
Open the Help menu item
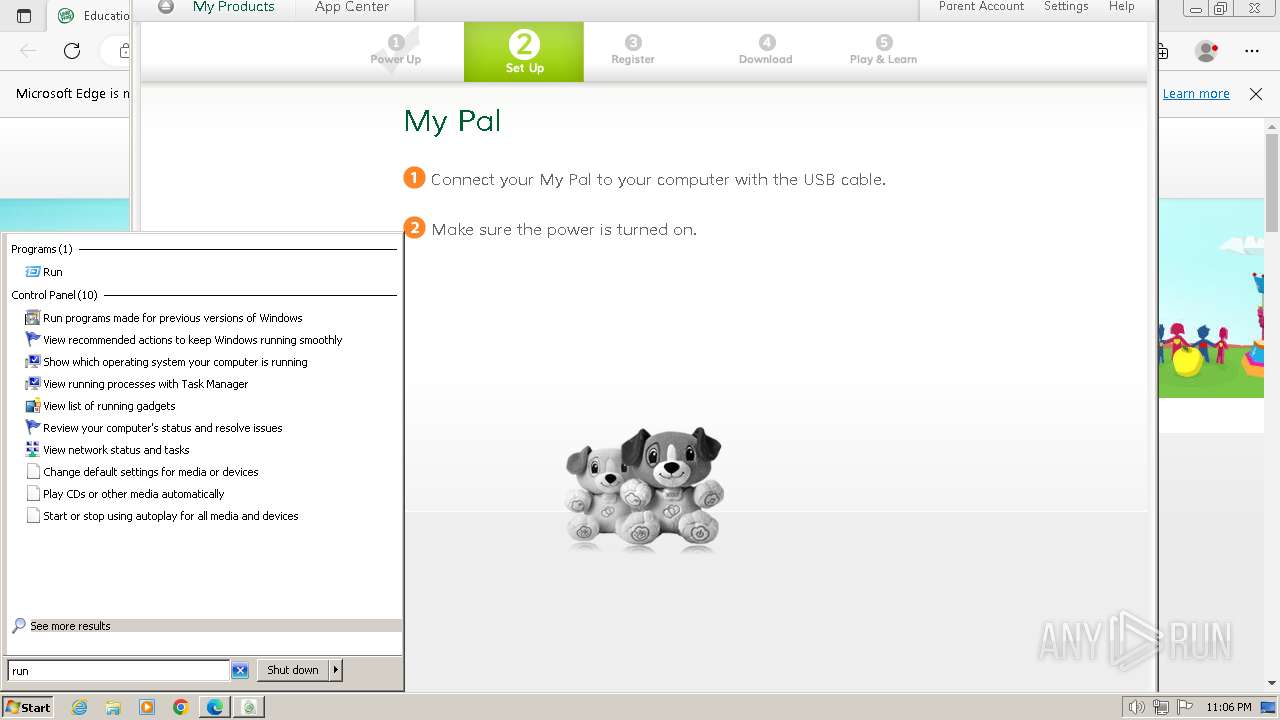1121,7
